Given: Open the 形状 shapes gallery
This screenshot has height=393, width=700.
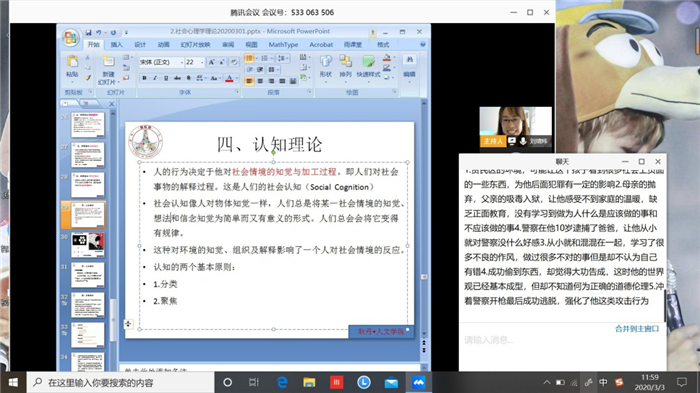Looking at the screenshot, I should coord(325,66).
